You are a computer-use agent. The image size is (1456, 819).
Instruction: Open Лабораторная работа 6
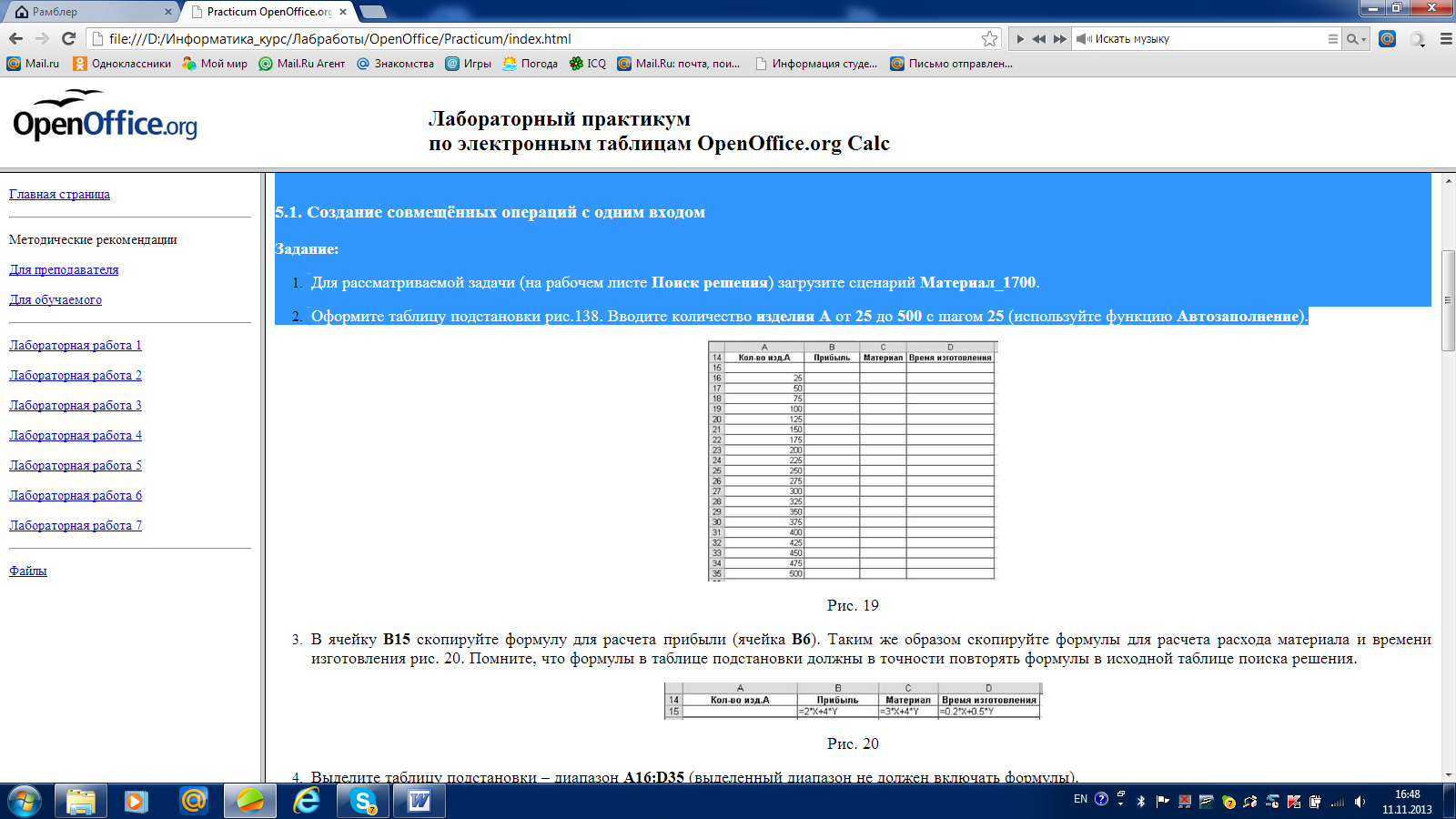[76, 495]
